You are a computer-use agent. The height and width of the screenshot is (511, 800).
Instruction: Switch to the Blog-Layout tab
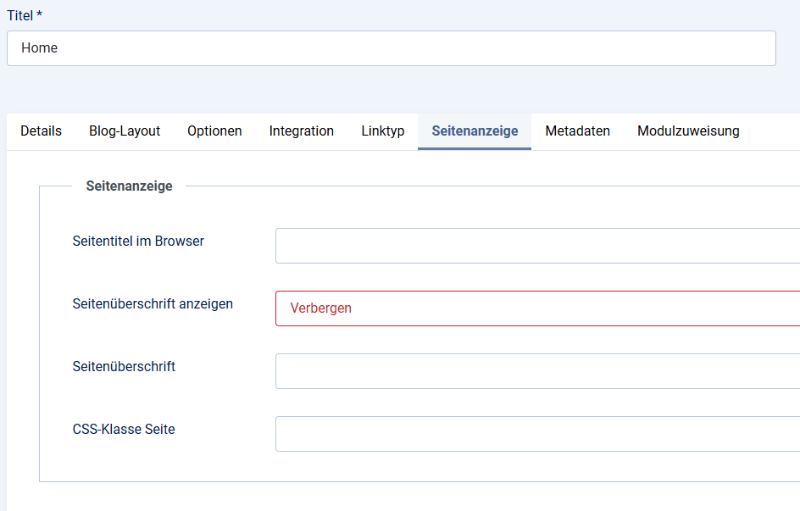pyautogui.click(x=124, y=131)
